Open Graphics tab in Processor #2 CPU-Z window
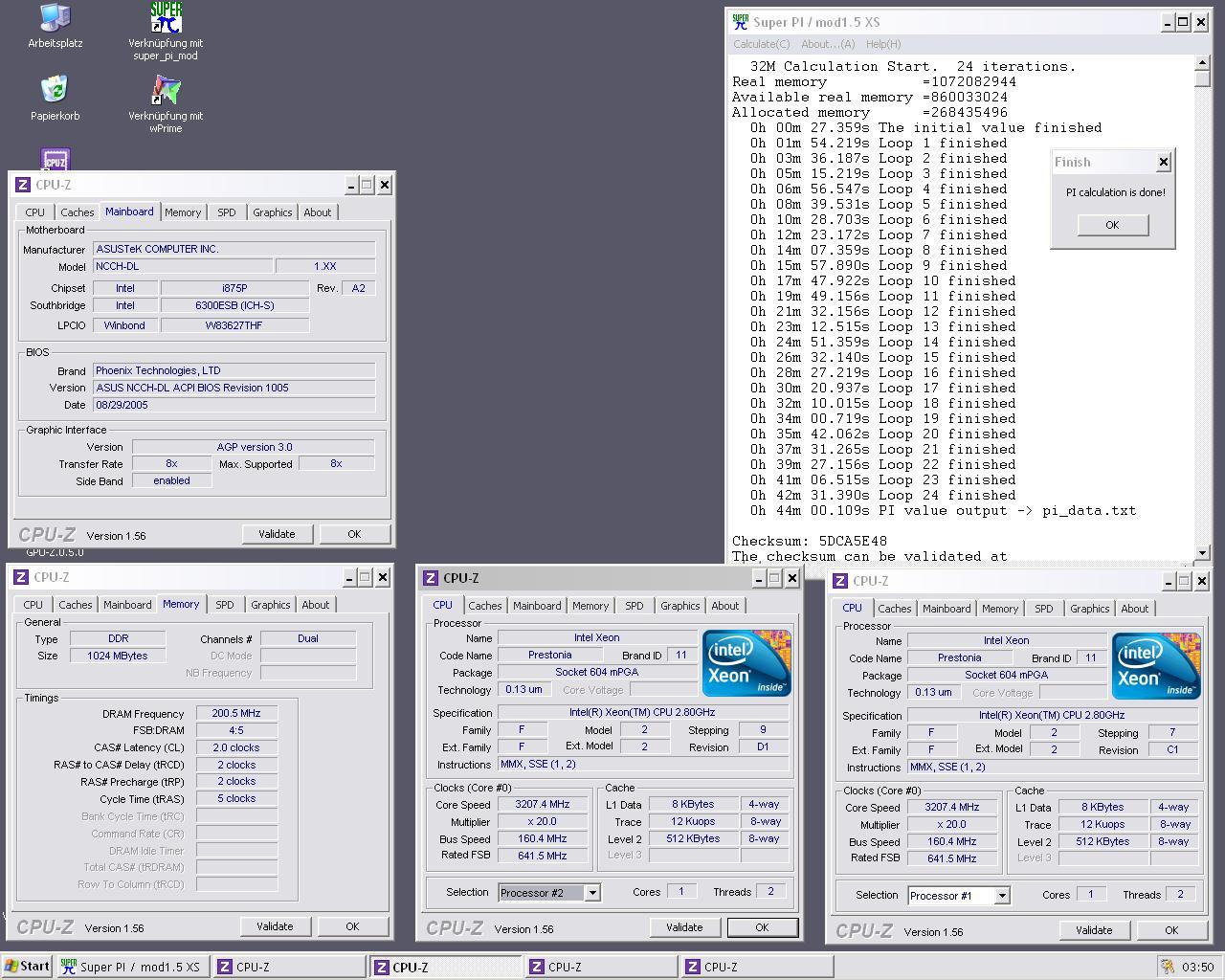The image size is (1225, 980). tap(680, 606)
